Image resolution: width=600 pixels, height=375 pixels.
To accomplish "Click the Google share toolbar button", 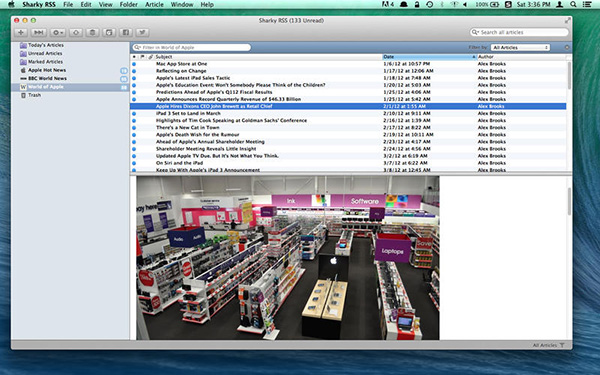I will tap(109, 33).
